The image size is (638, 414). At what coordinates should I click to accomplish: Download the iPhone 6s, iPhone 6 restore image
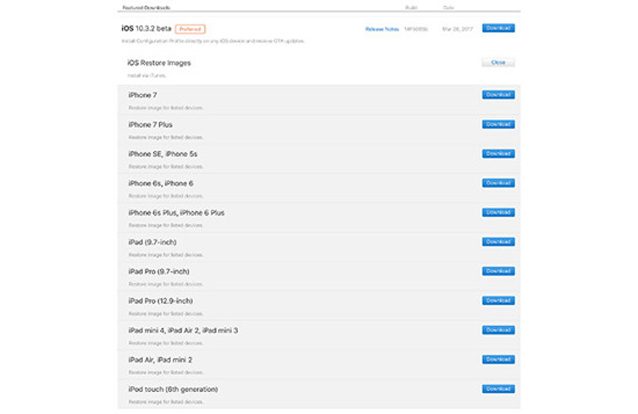(498, 183)
